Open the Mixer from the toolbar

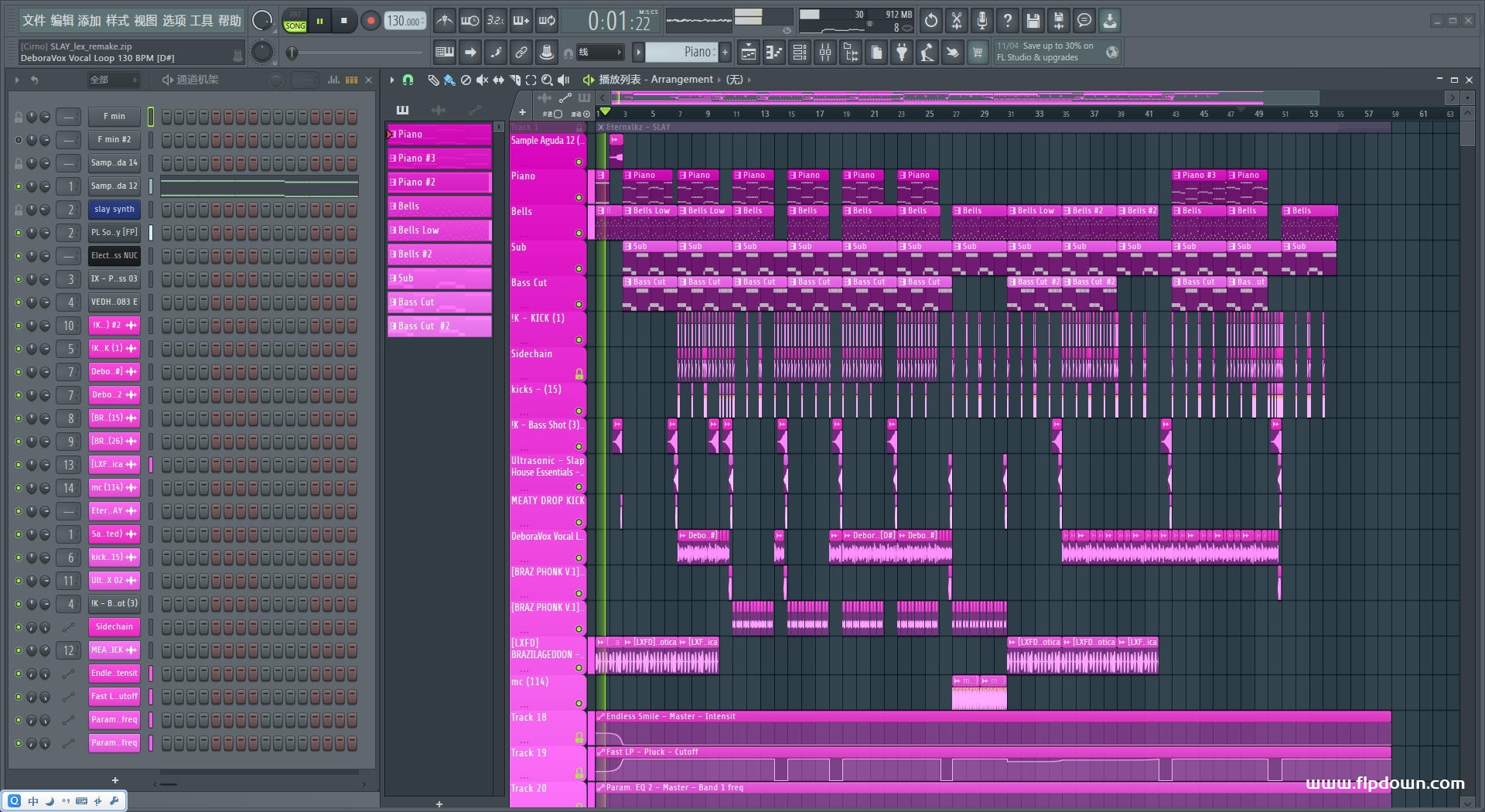tap(825, 53)
